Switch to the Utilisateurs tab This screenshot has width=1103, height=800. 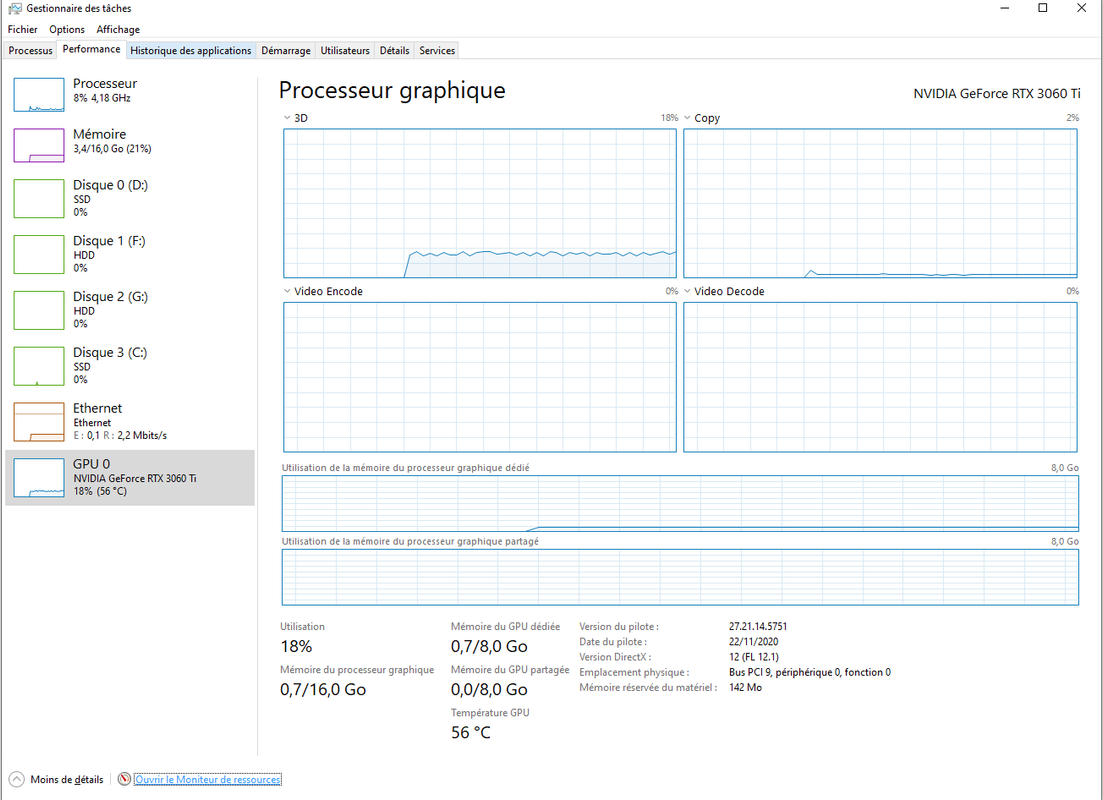345,51
